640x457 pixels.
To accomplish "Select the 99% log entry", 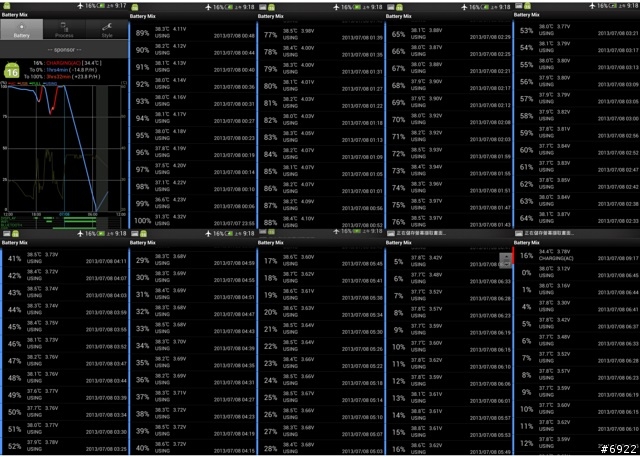I will point(193,204).
